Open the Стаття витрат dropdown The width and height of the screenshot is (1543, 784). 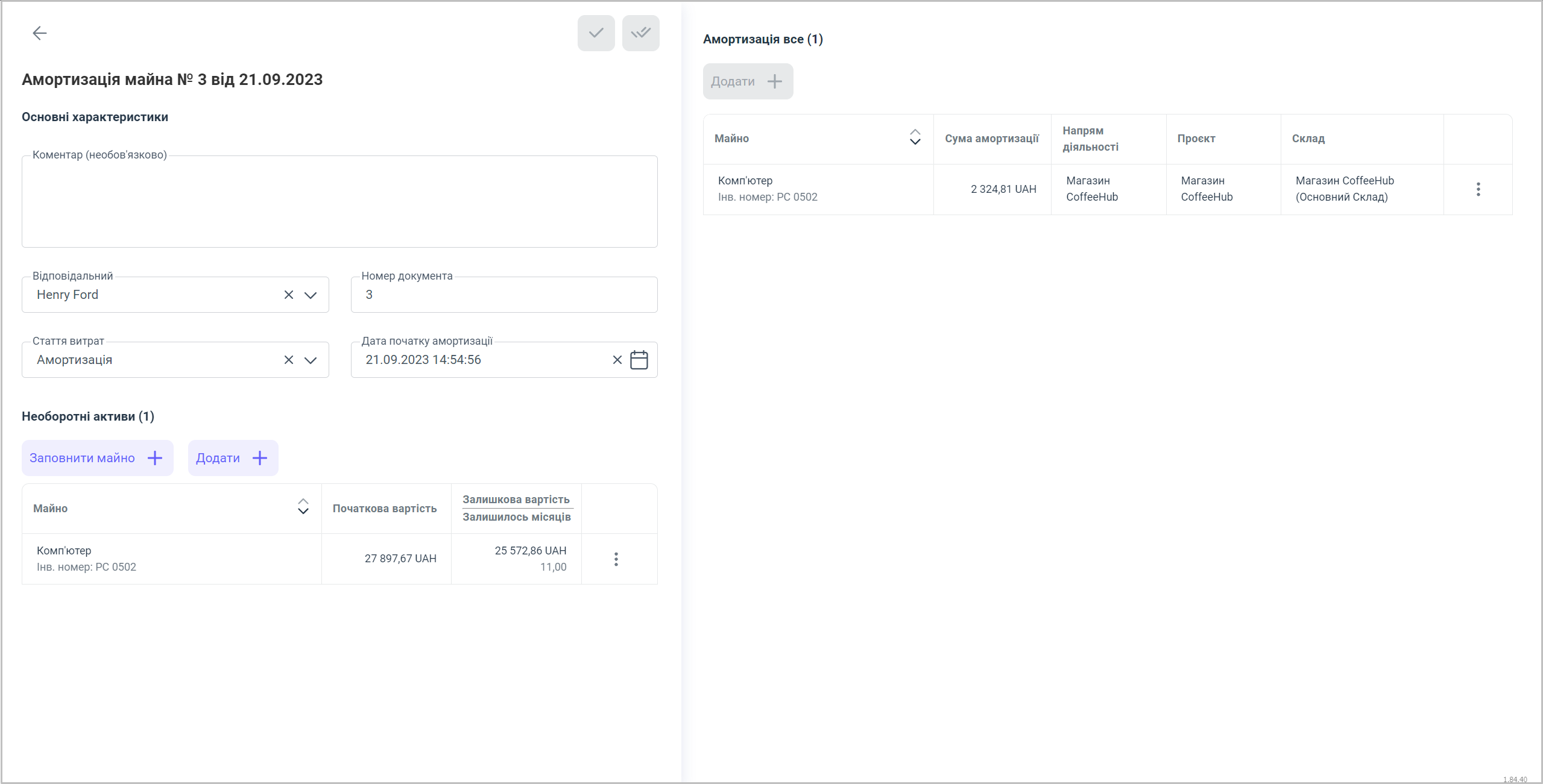click(x=311, y=360)
